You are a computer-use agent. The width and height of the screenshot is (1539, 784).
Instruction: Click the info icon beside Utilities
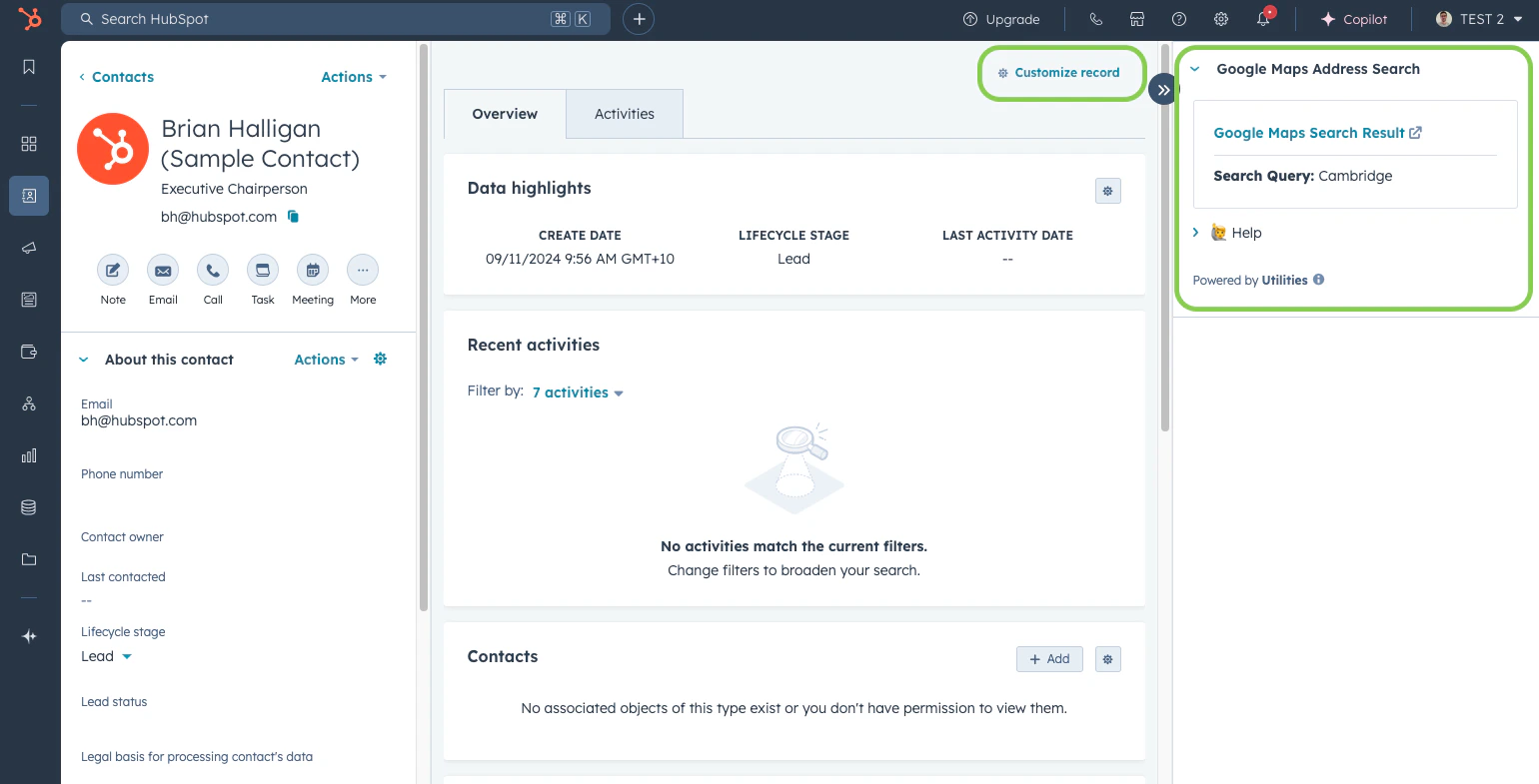[1319, 280]
